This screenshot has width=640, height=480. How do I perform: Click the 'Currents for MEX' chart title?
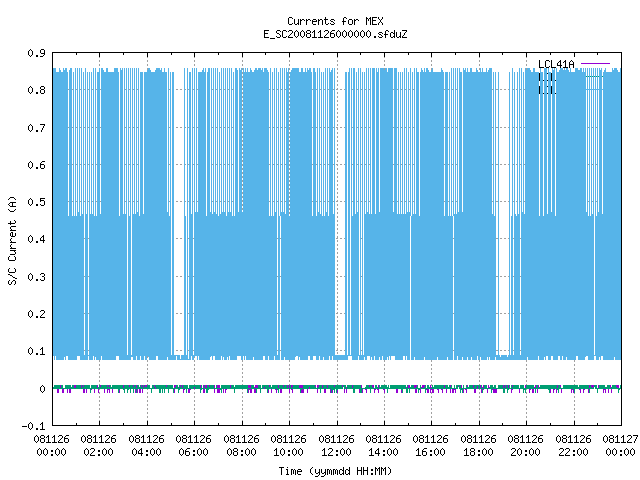coord(335,21)
